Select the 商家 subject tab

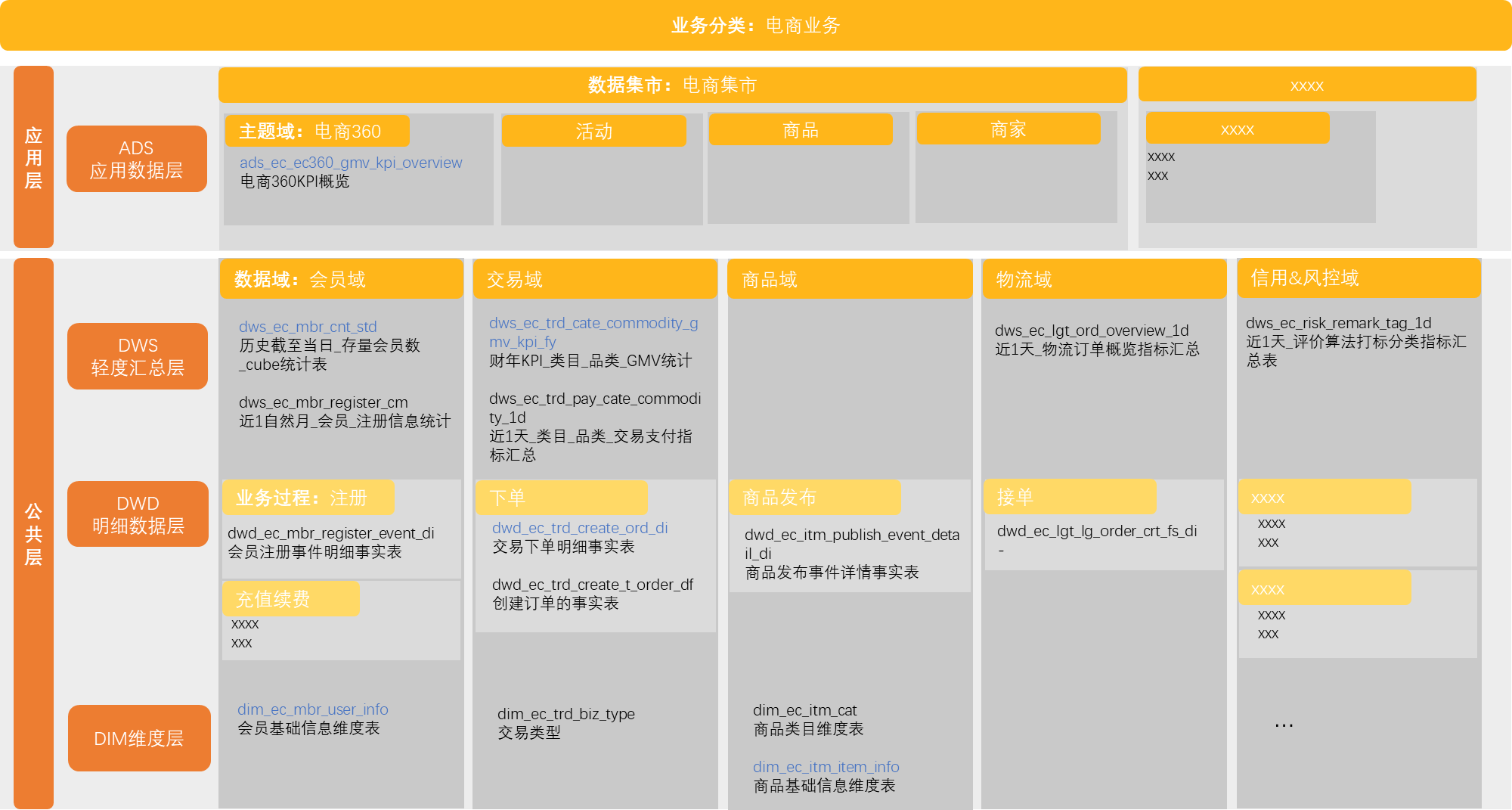point(1009,129)
